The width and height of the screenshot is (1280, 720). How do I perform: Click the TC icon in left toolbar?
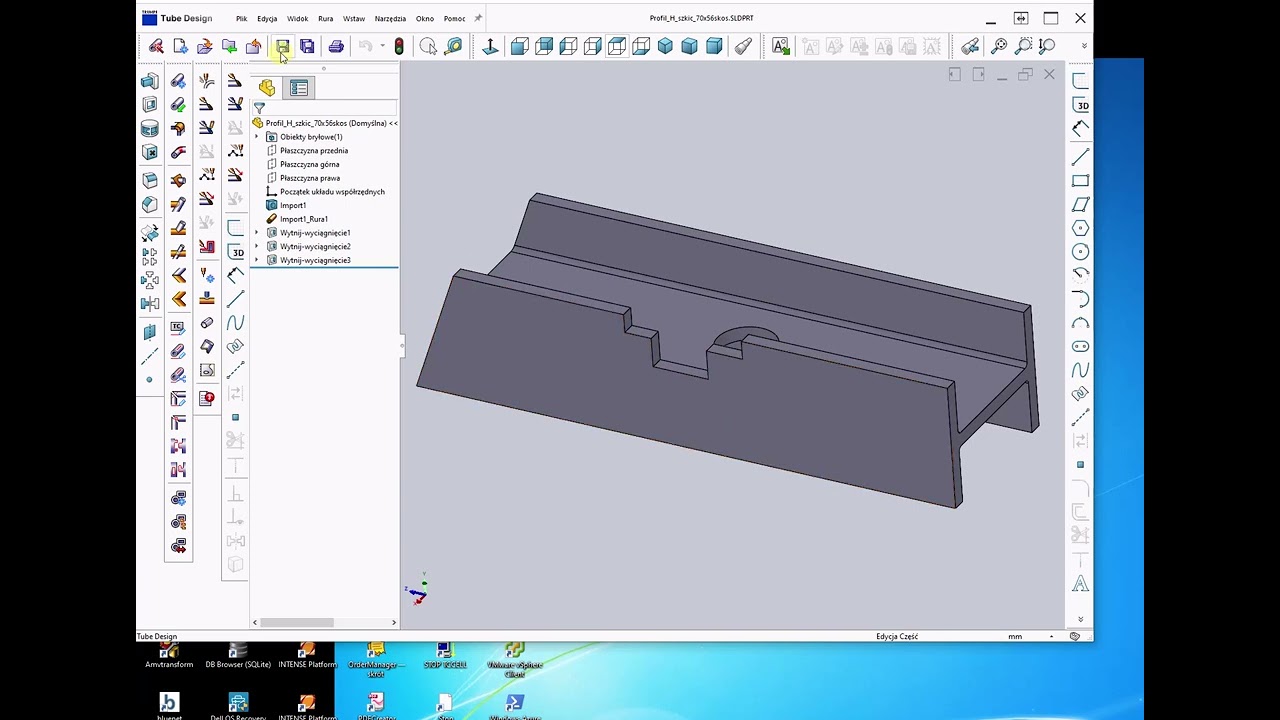(178, 327)
